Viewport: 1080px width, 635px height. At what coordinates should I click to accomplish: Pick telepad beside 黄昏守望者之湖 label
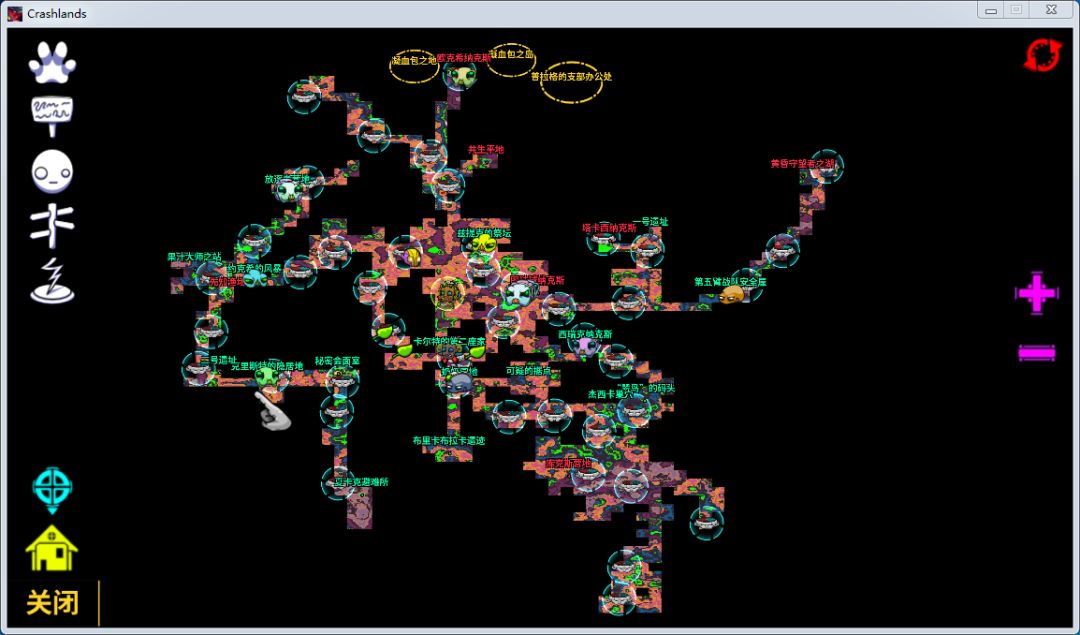826,166
